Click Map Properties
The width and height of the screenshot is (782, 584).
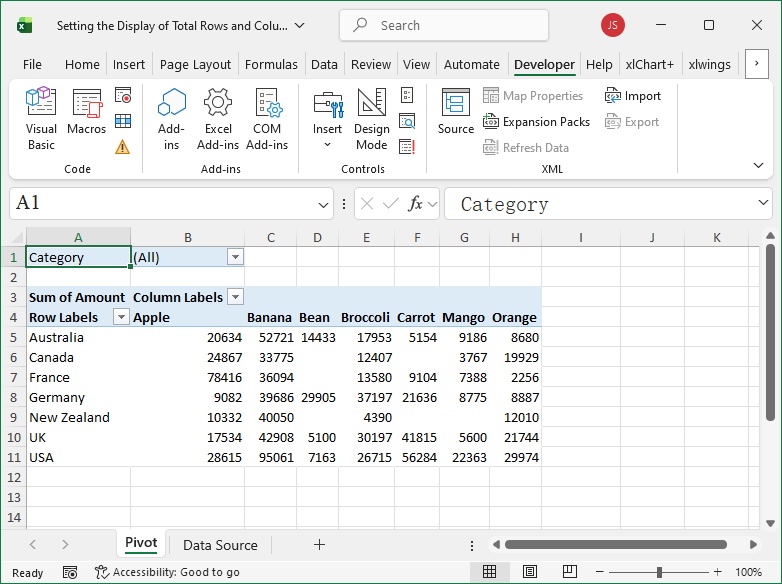[x=533, y=95]
